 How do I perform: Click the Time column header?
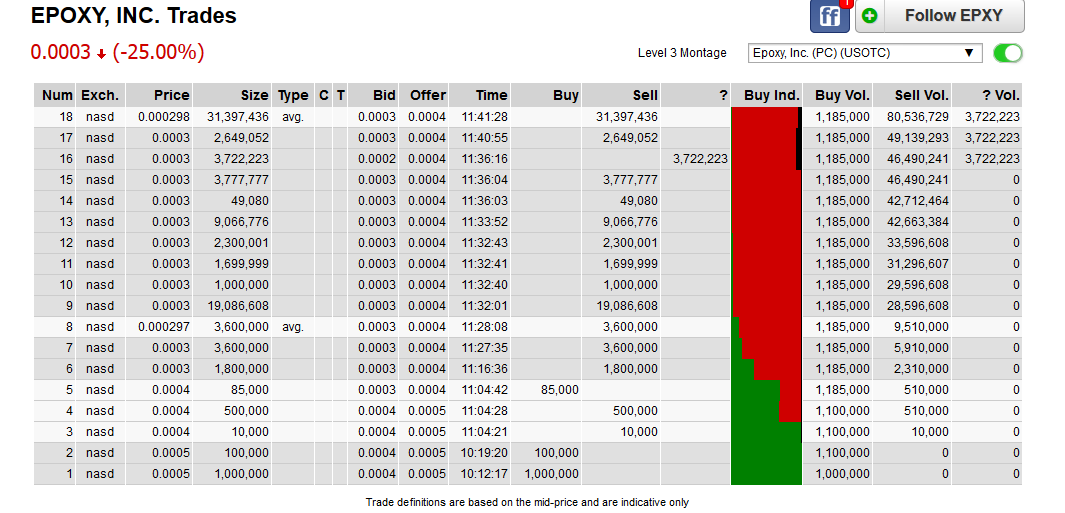click(491, 95)
